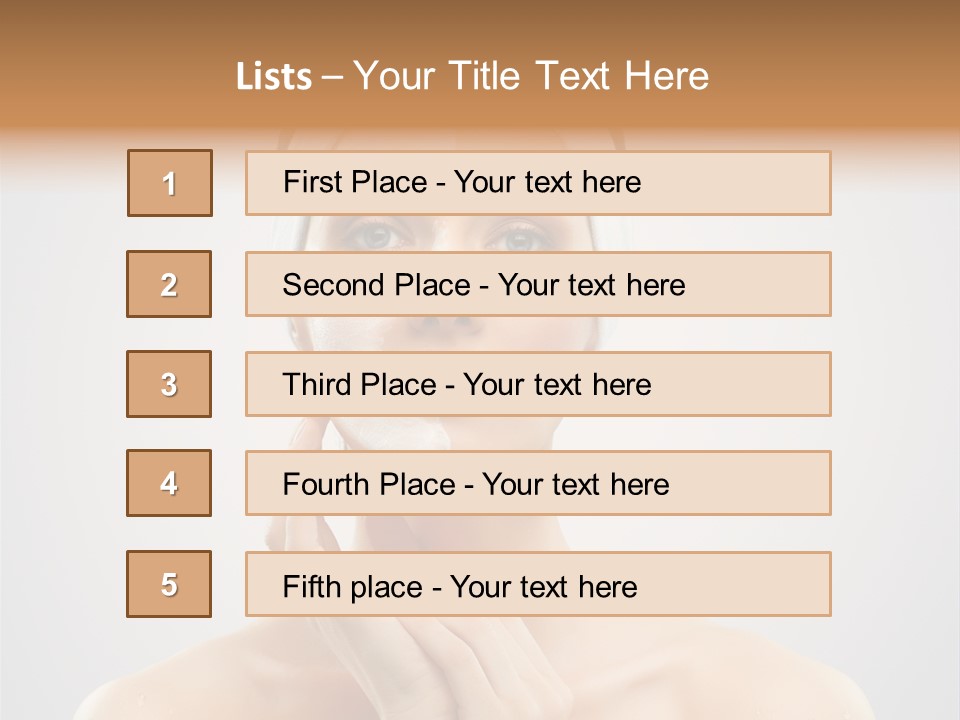Image resolution: width=960 pixels, height=720 pixels.
Task: Select the Third Place text bar
Action: coord(538,384)
